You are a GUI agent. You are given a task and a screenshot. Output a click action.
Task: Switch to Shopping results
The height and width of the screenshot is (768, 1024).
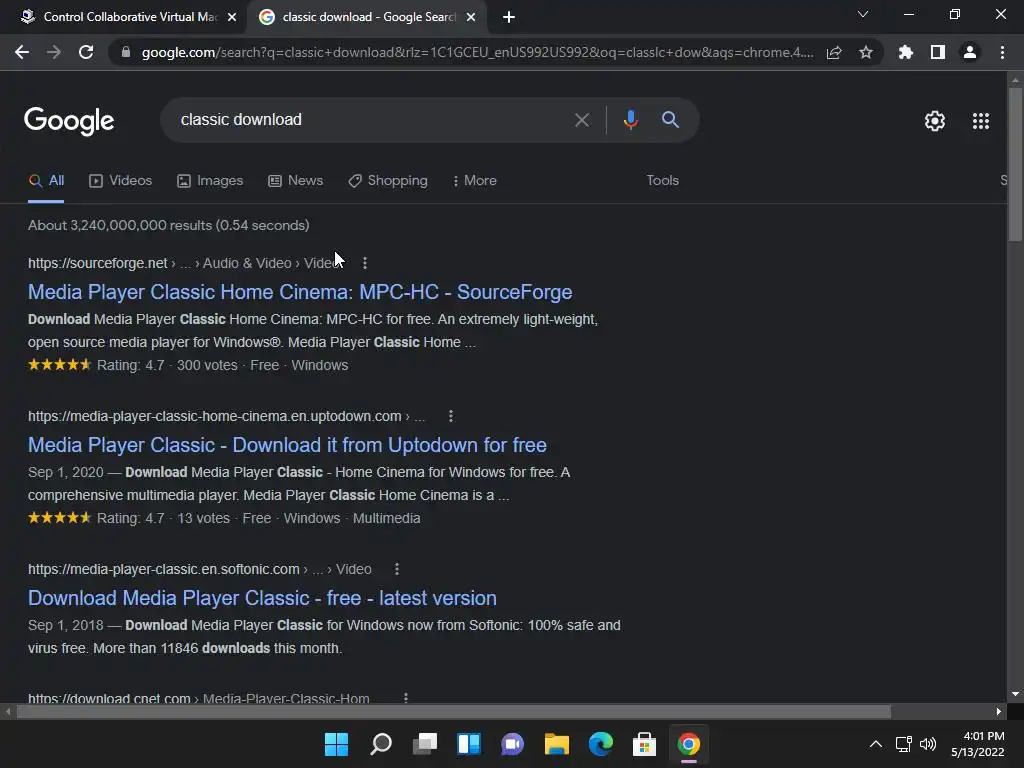[x=388, y=181]
